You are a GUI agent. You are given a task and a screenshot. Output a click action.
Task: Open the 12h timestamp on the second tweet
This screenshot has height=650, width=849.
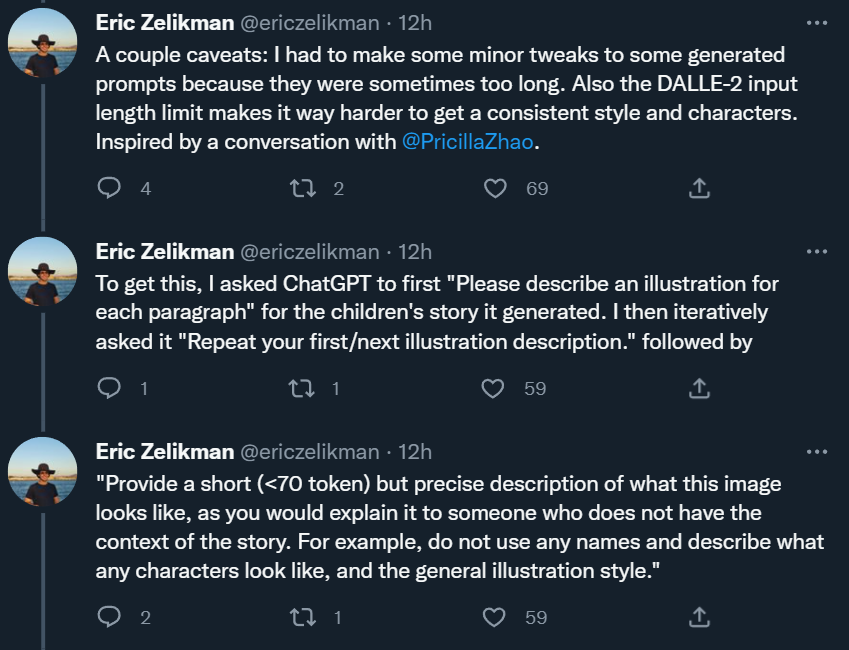tap(414, 251)
